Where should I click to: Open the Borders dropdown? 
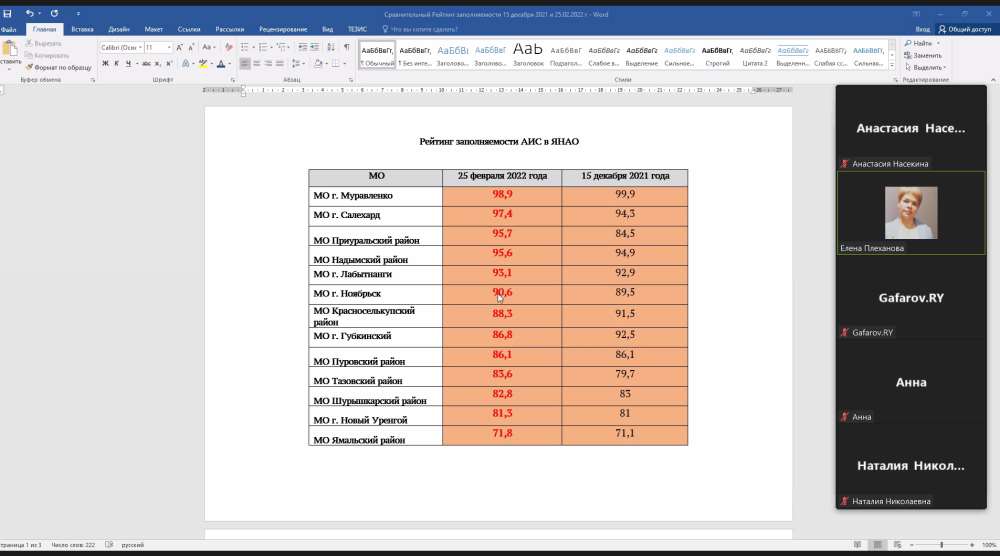click(x=344, y=64)
